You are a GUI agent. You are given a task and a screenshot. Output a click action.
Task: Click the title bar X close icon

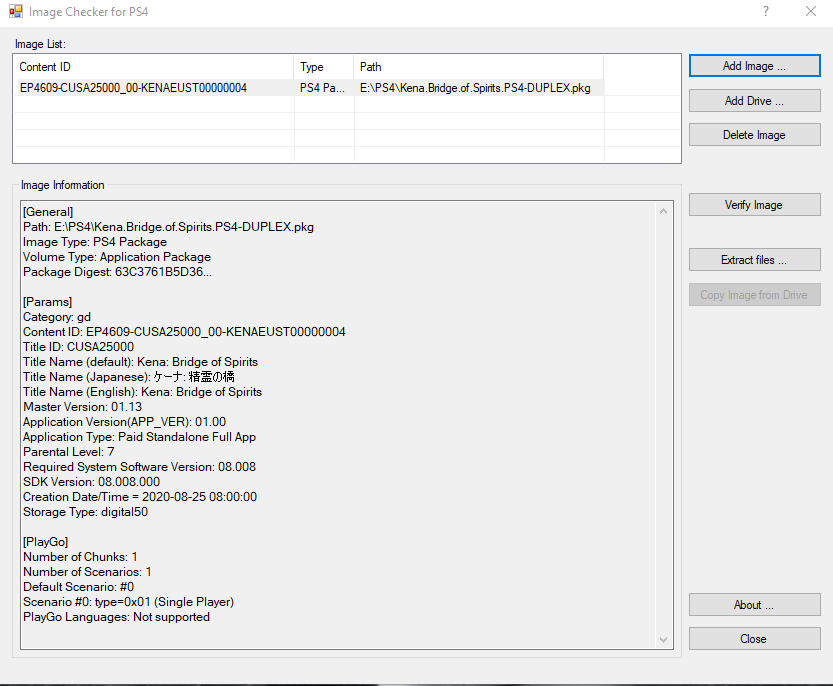[x=811, y=11]
